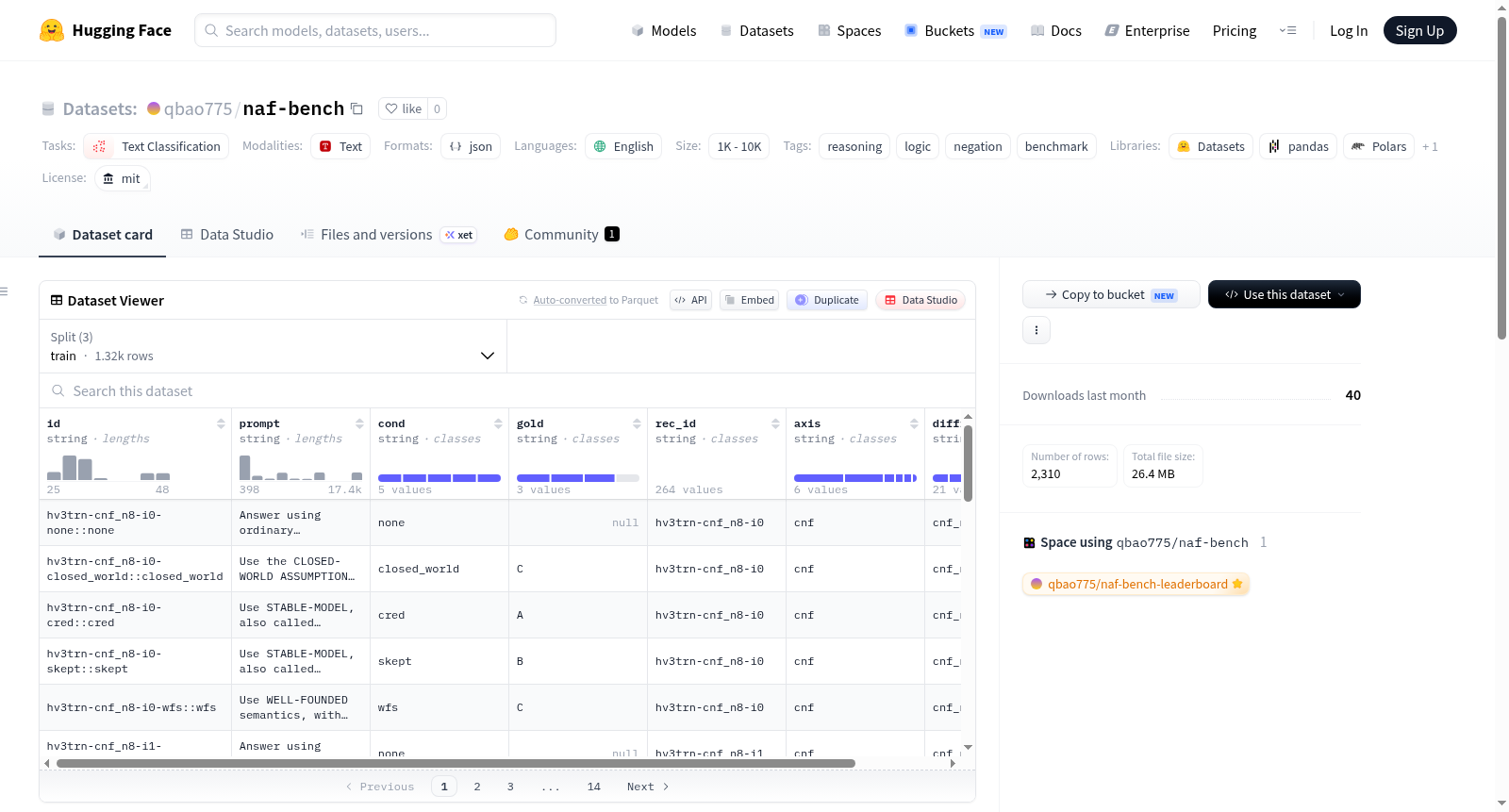
Task: Open Enterprise page
Action: click(x=1147, y=30)
